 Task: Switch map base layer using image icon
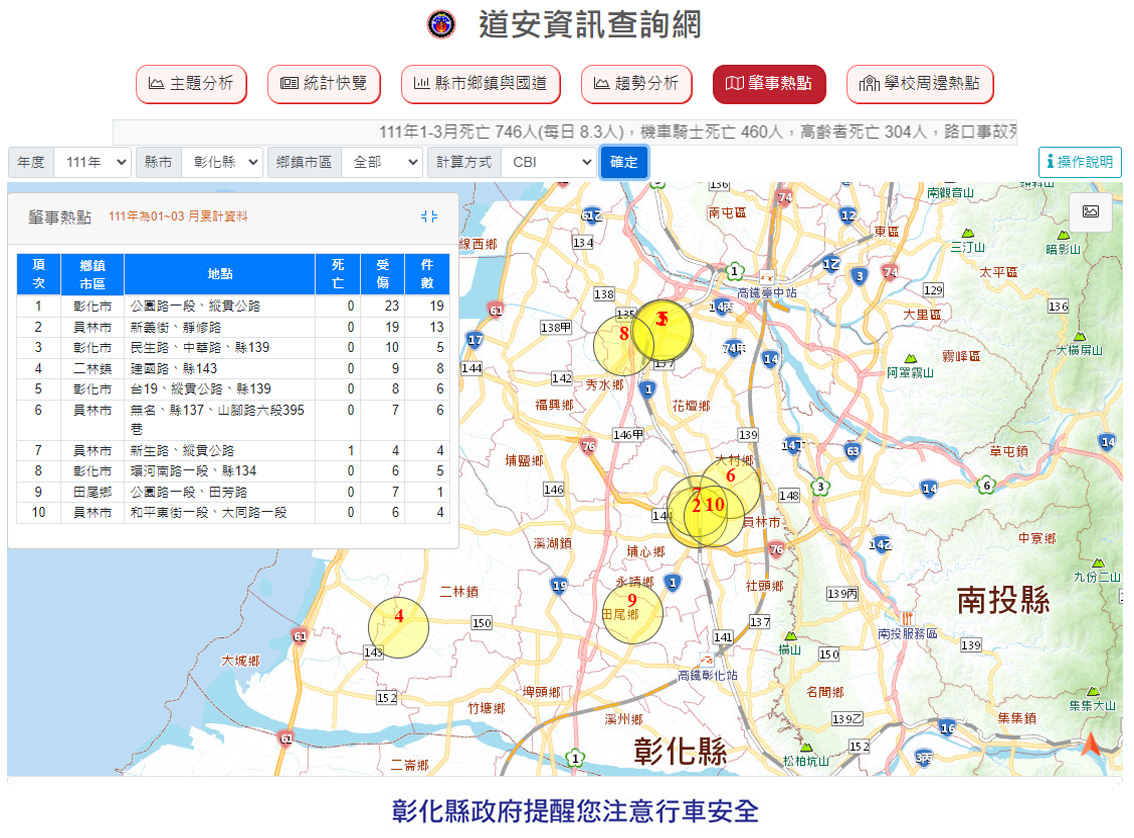(1090, 212)
